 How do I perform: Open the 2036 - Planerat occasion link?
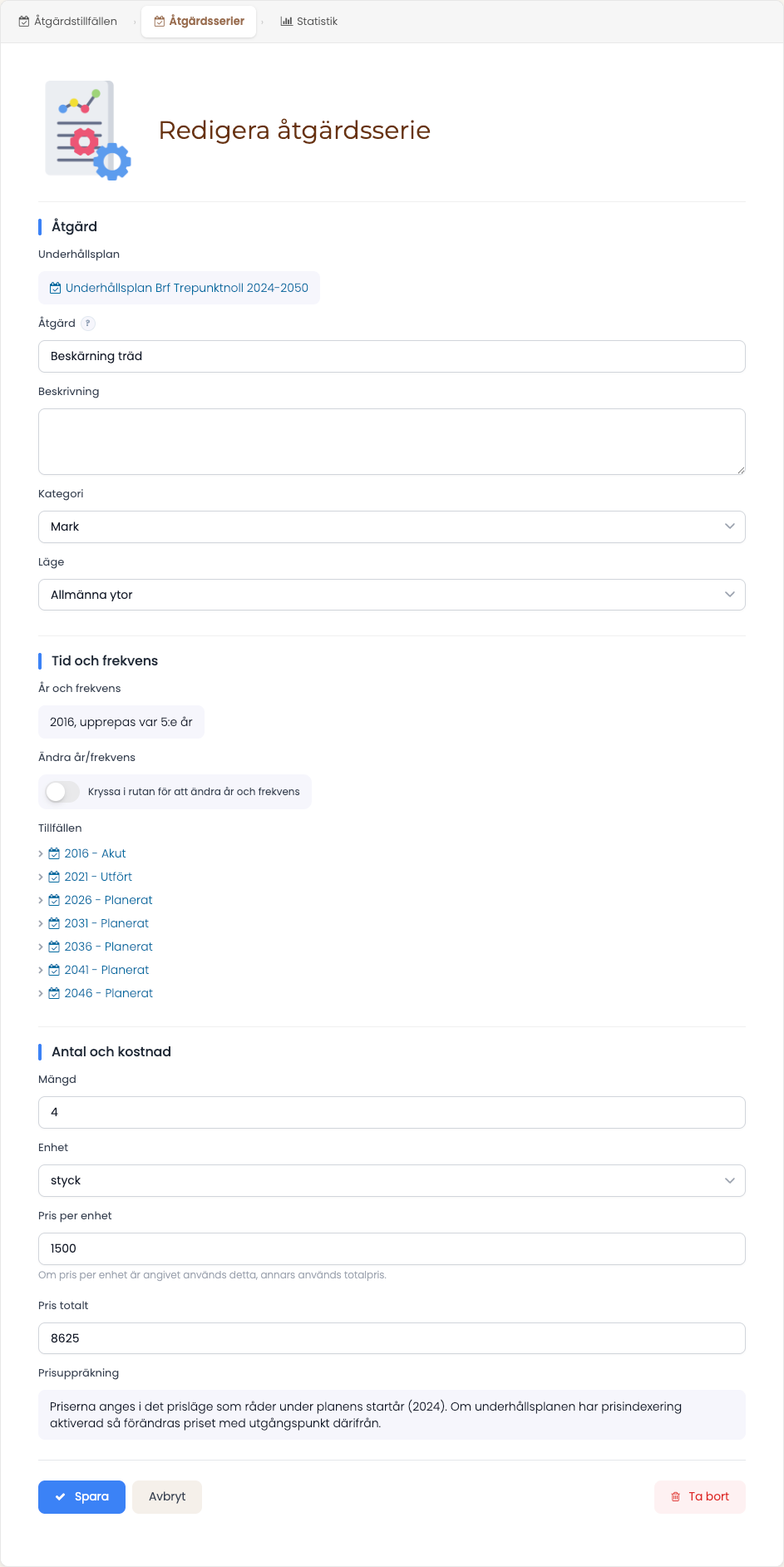(x=108, y=947)
